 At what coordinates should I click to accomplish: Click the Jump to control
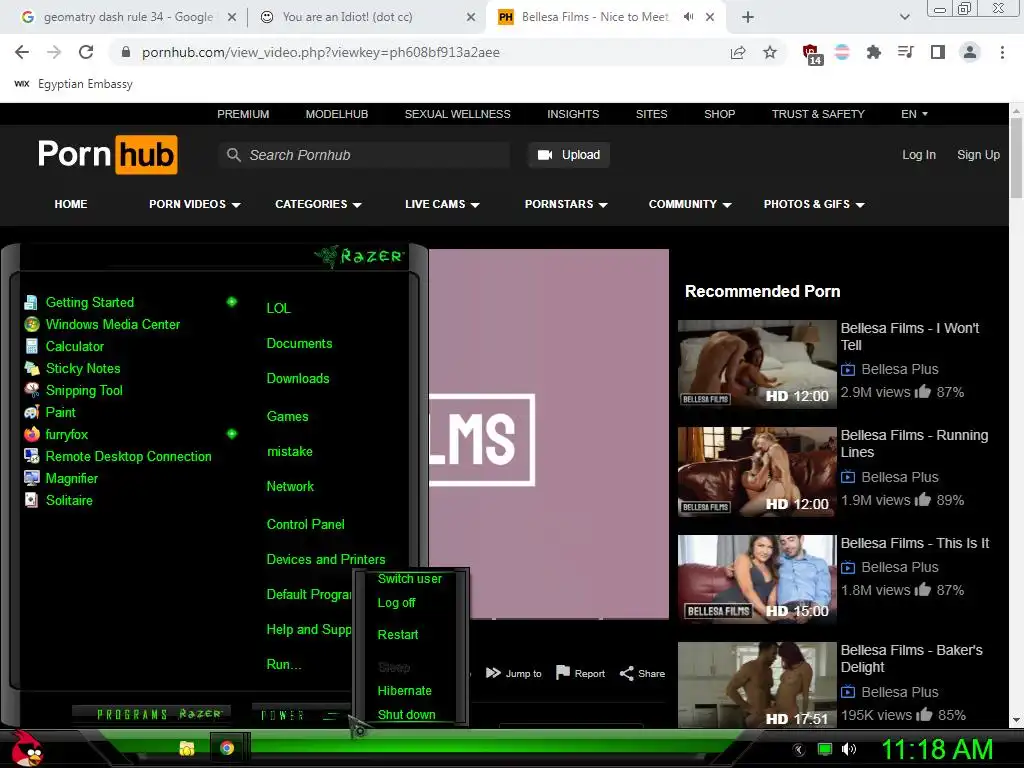pyautogui.click(x=514, y=673)
